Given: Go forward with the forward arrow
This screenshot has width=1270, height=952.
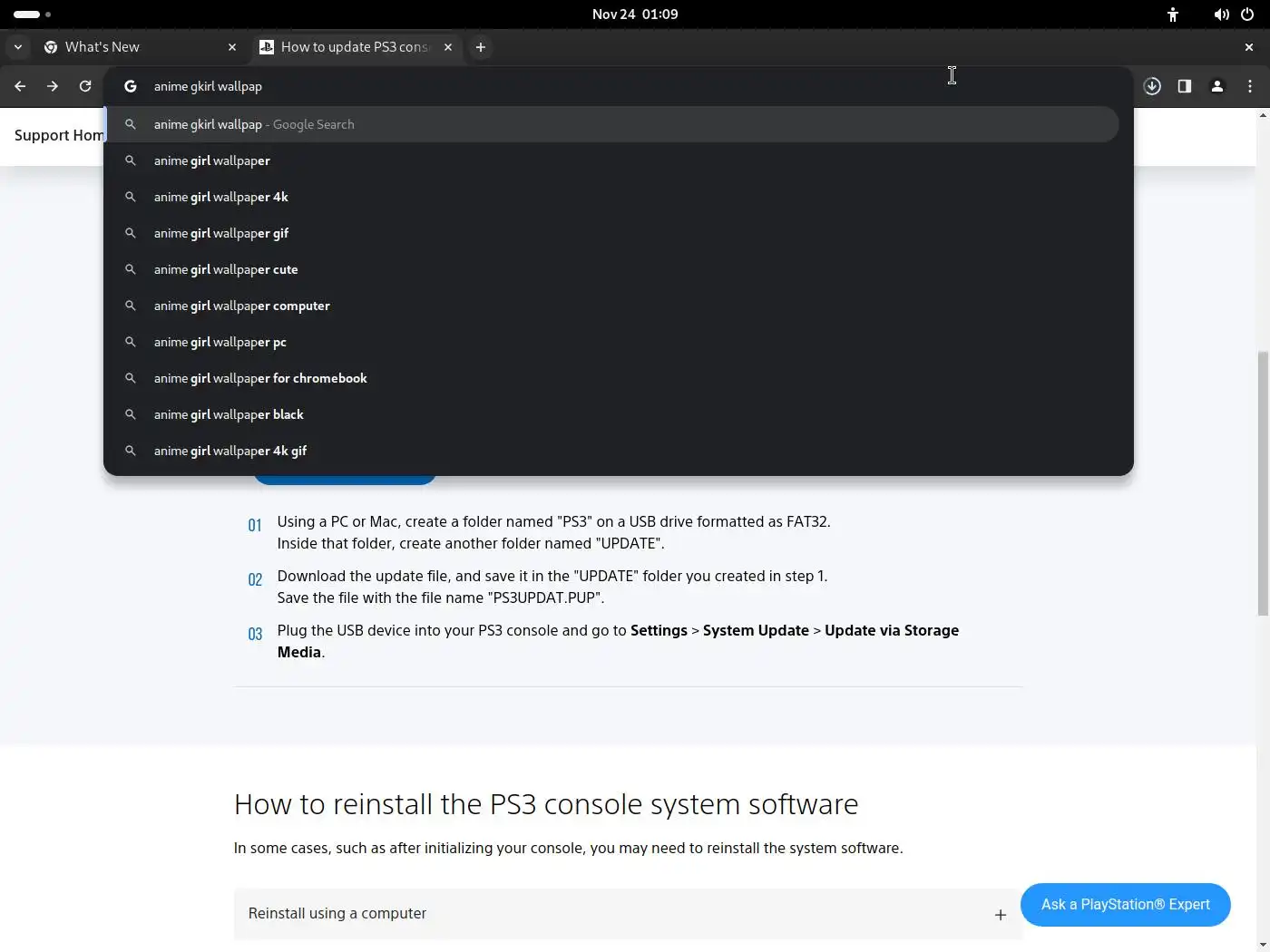Looking at the screenshot, I should (x=53, y=86).
